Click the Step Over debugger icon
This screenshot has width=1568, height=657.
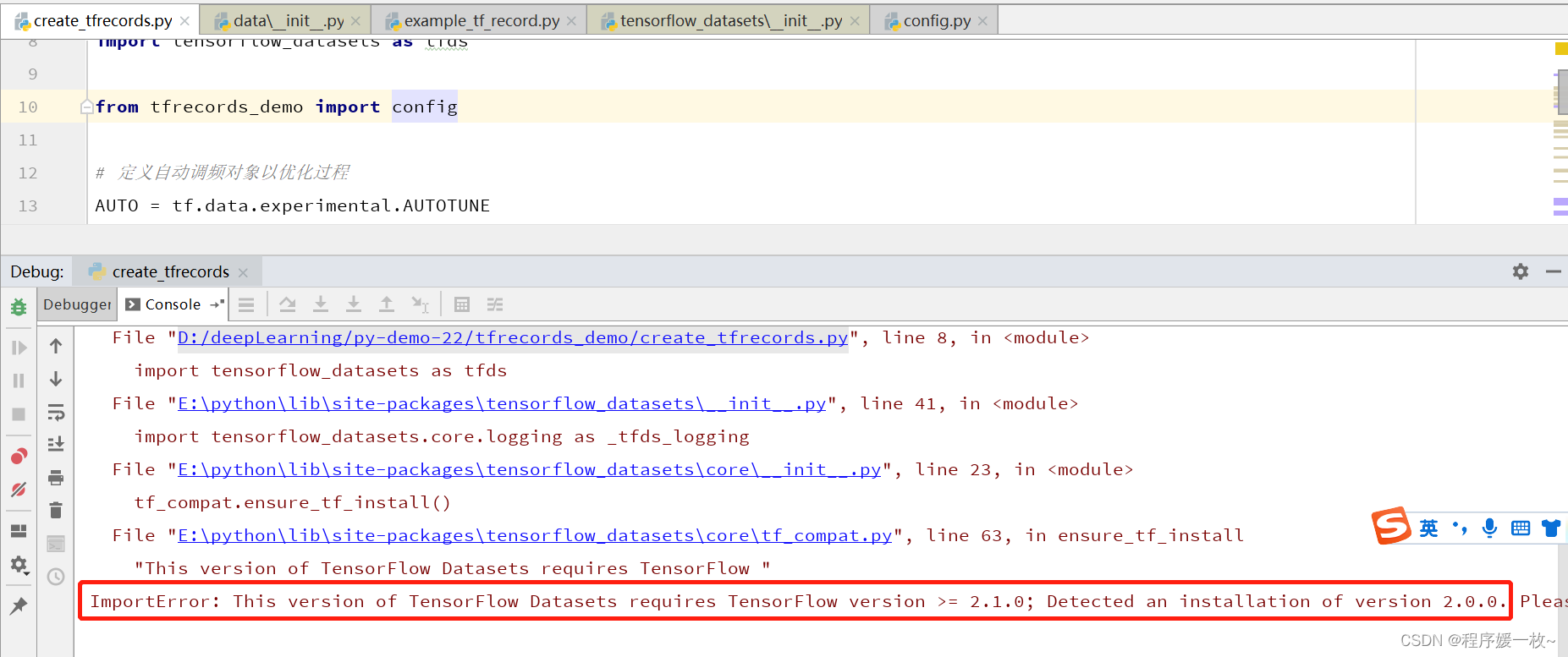(x=288, y=304)
